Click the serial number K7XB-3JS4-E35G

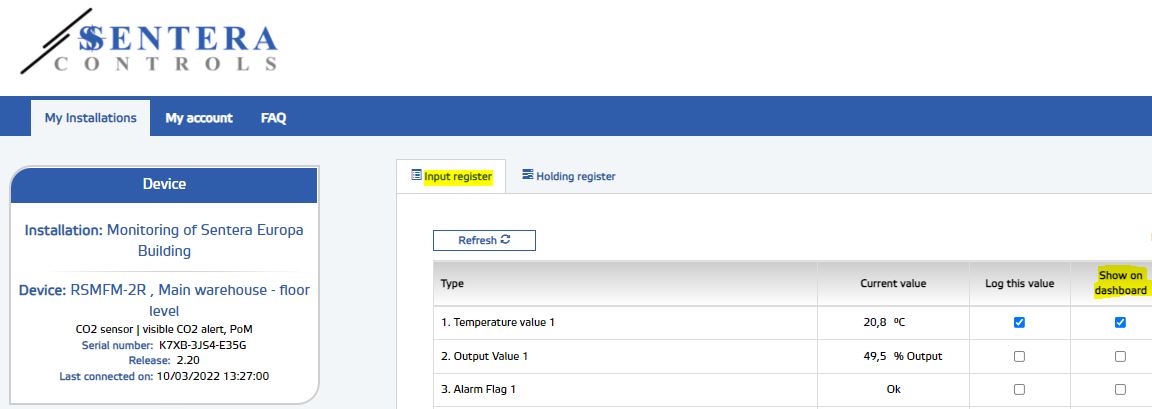(201, 345)
